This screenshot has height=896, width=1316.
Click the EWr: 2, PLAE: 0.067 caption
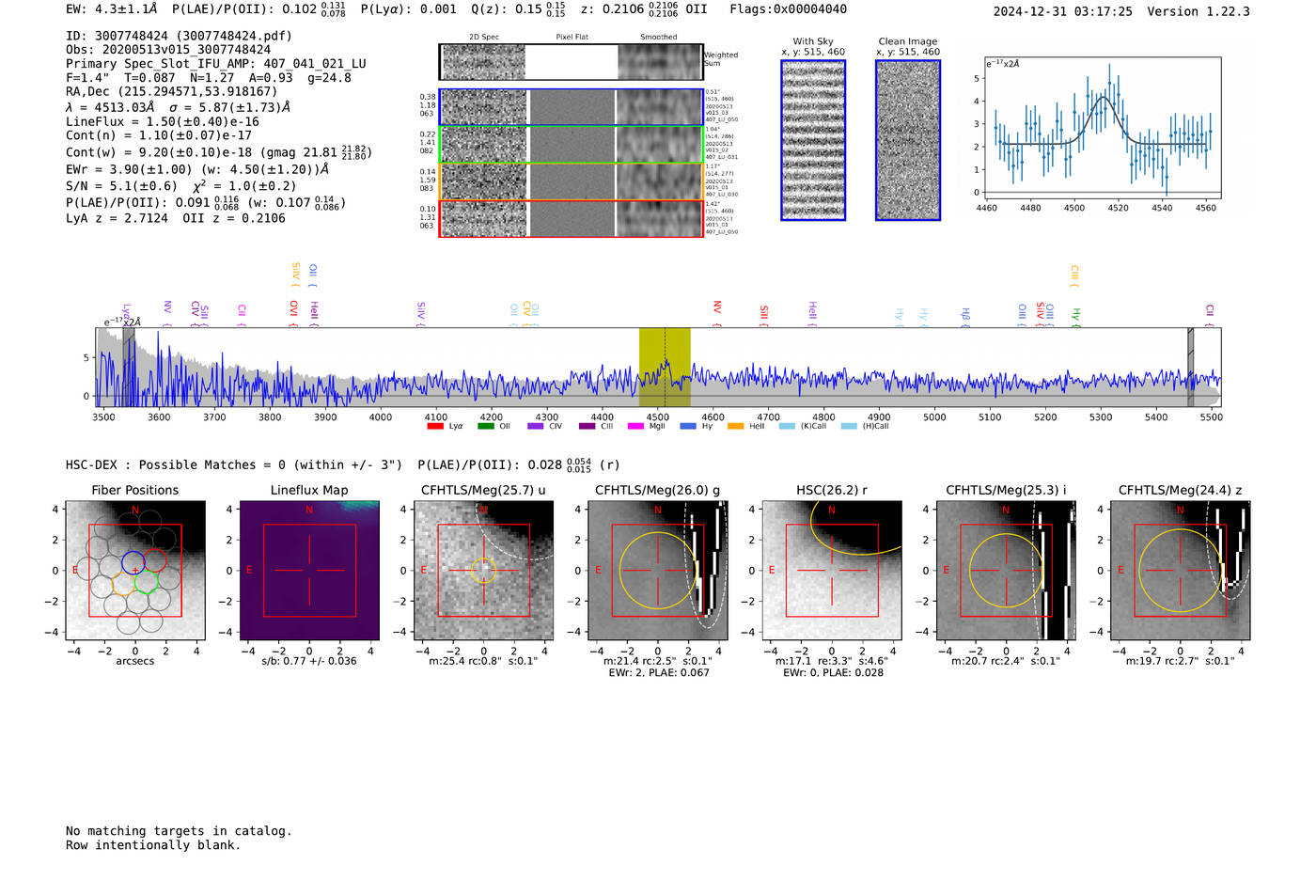coord(658,673)
